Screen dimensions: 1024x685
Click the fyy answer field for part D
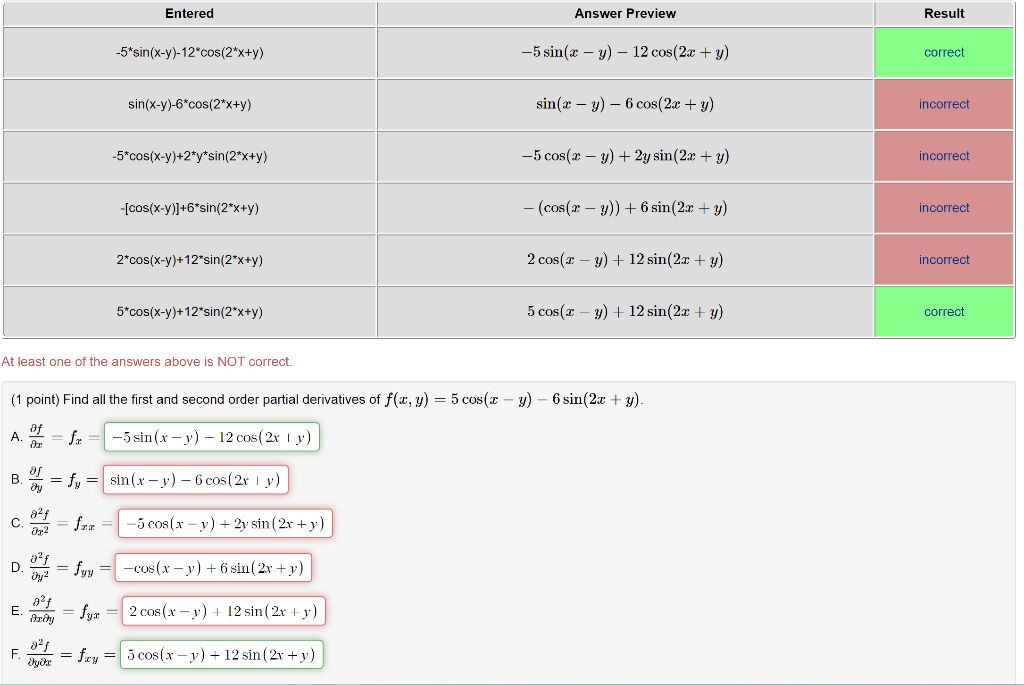[214, 567]
